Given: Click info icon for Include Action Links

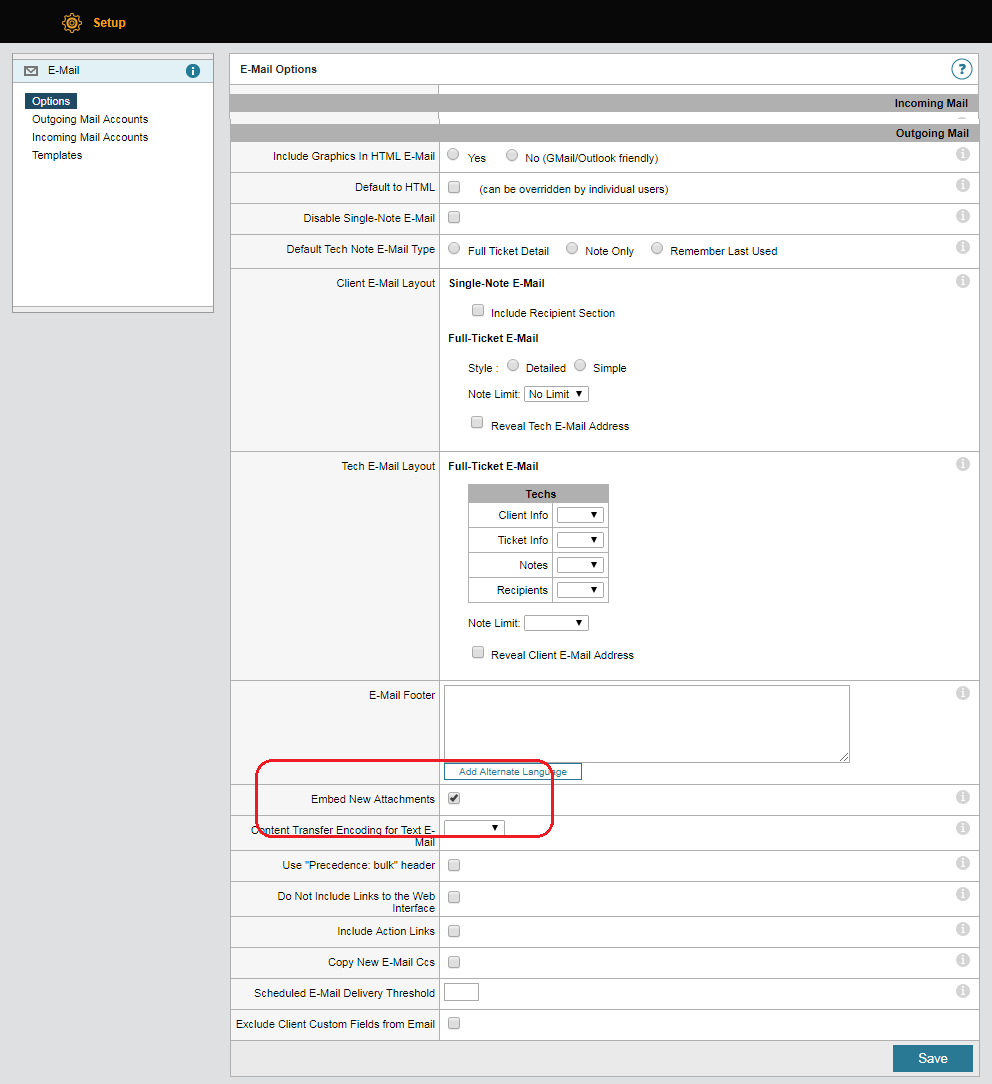Looking at the screenshot, I should point(962,929).
